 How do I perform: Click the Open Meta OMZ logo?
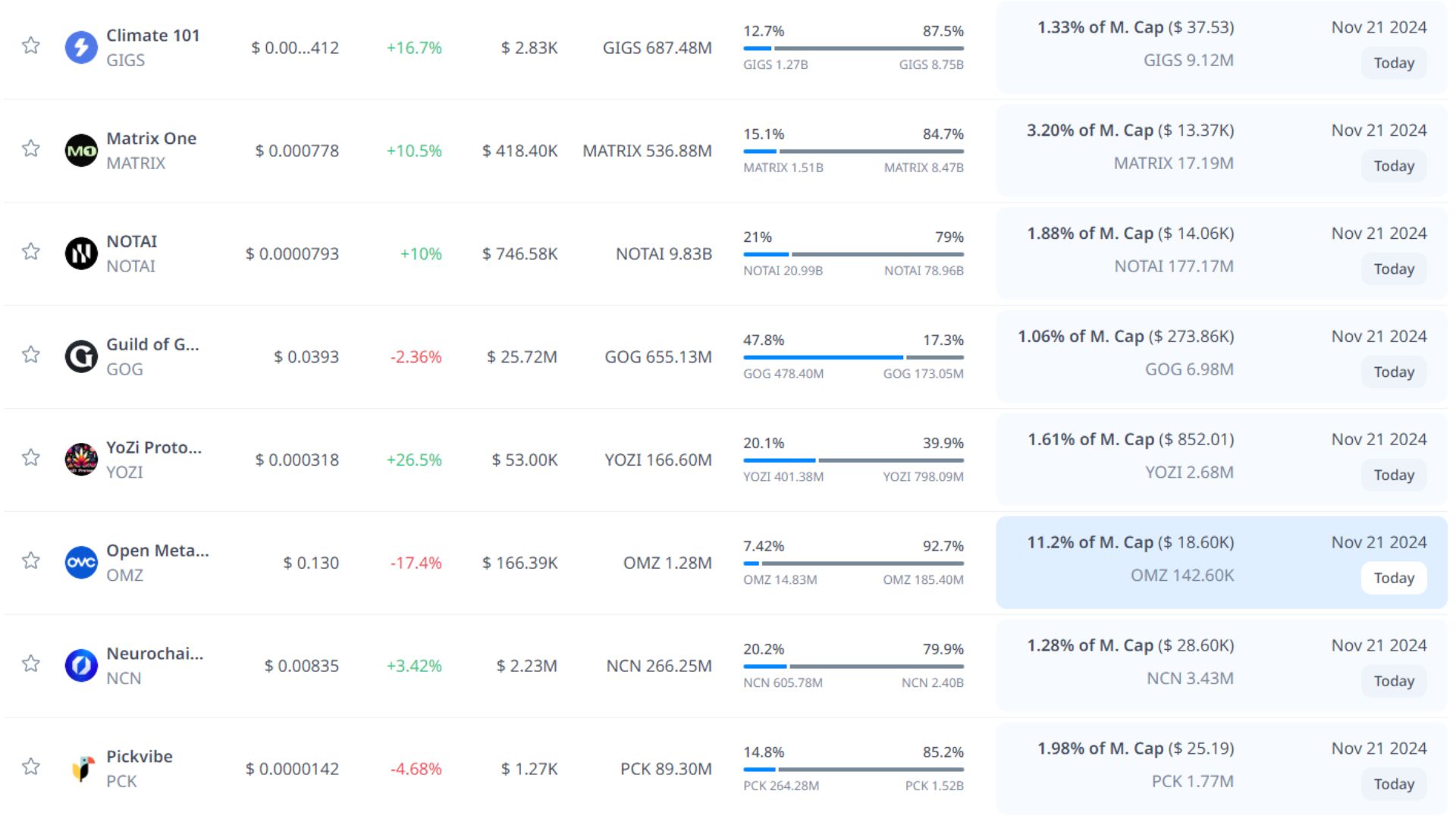coord(81,563)
